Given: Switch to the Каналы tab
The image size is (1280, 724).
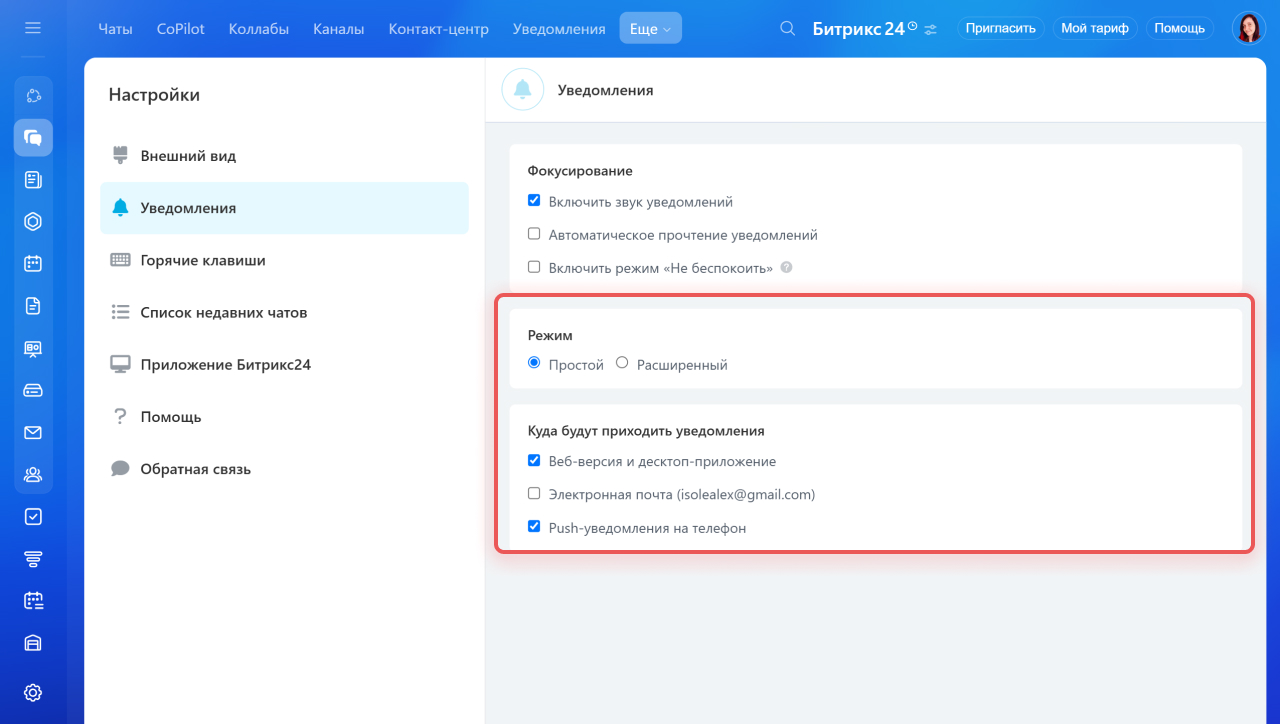Looking at the screenshot, I should [x=339, y=28].
